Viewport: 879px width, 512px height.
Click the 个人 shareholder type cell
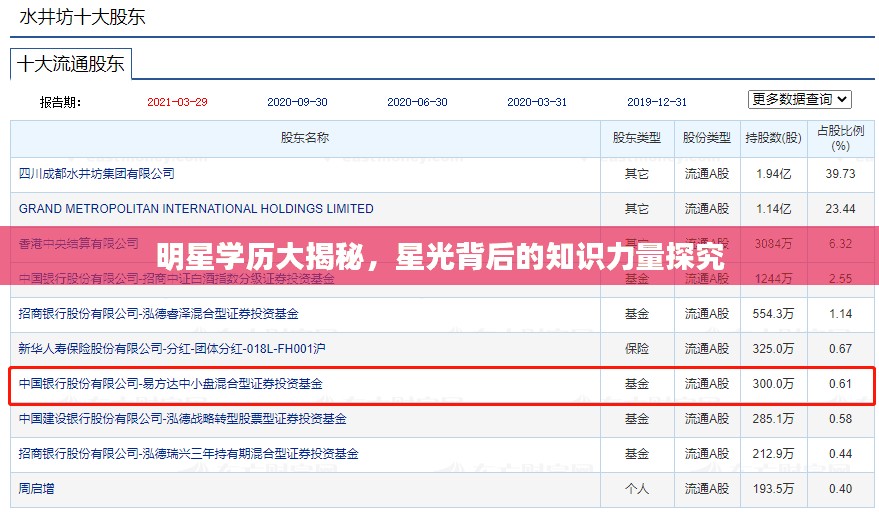637,488
